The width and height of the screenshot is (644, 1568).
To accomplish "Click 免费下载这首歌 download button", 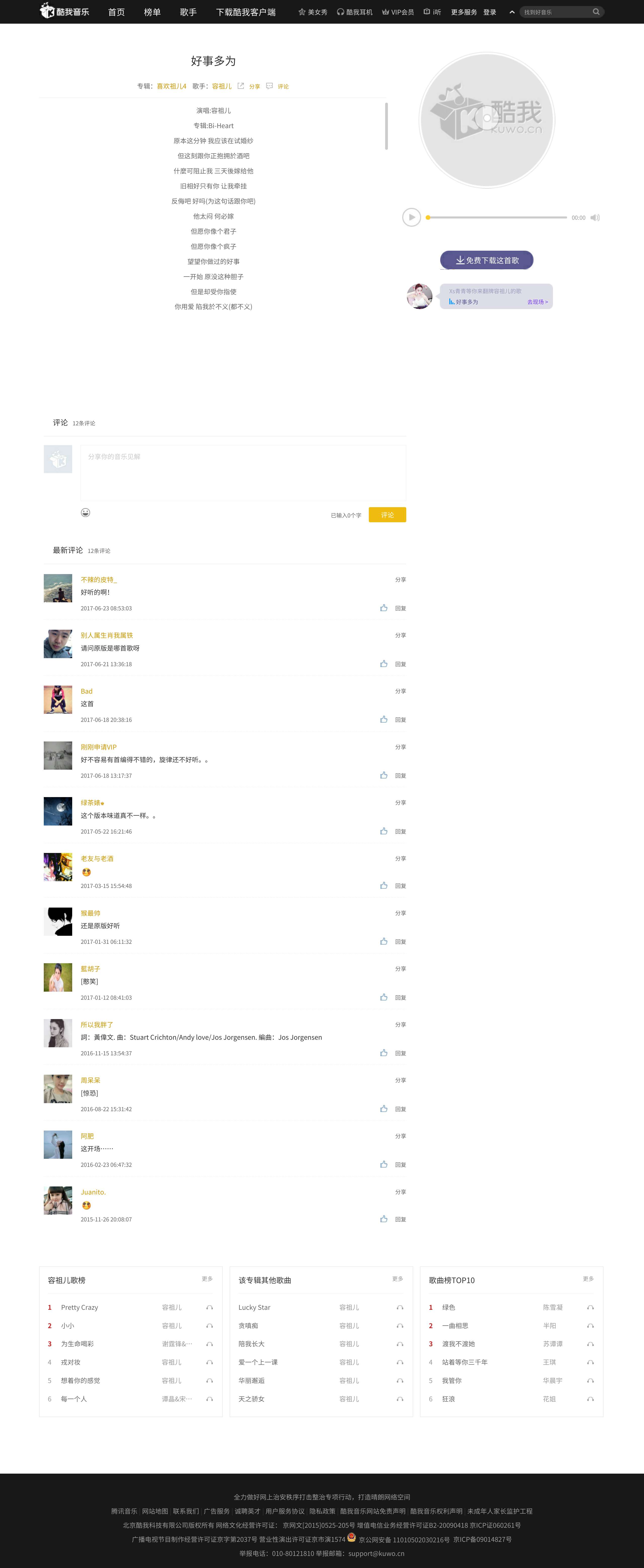I will [x=487, y=260].
